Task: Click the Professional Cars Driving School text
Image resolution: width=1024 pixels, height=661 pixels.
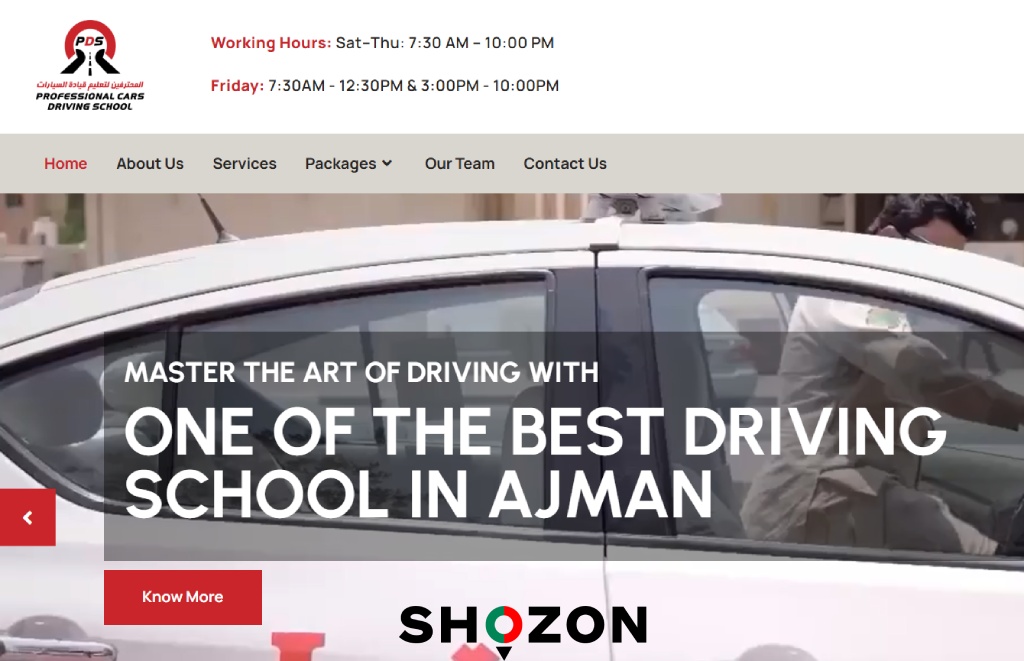Action: point(90,101)
